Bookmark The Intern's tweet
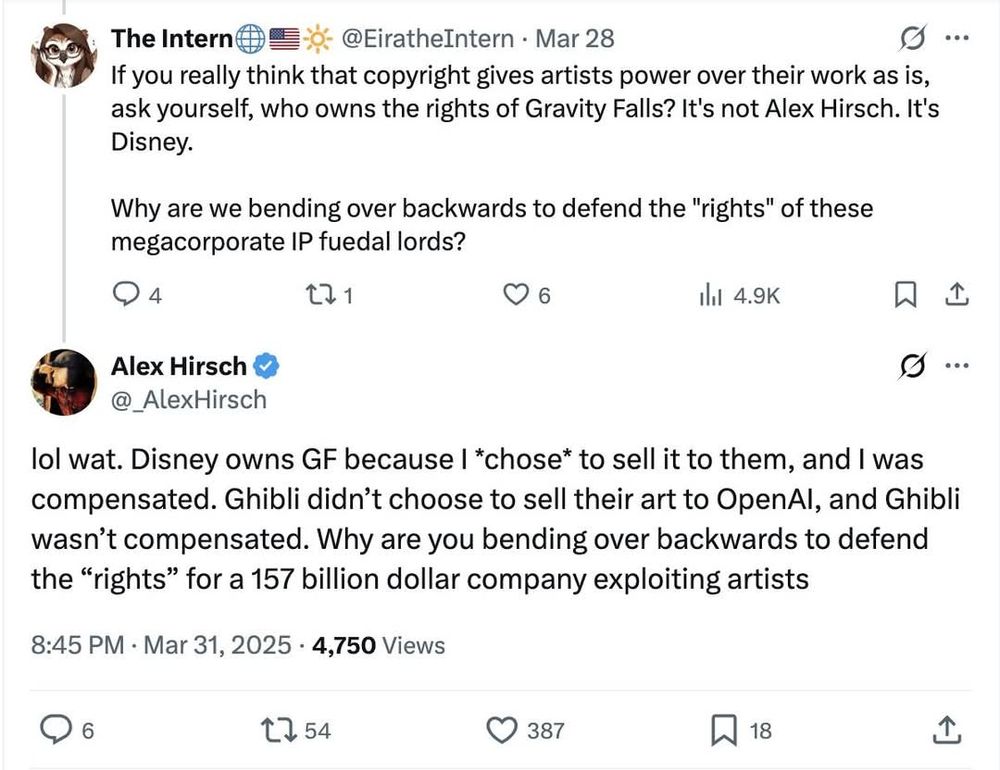This screenshot has width=1000, height=770. (x=905, y=295)
